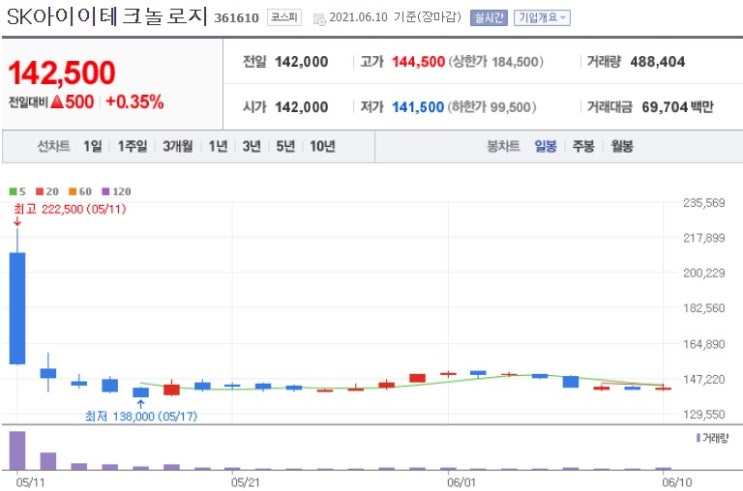The width and height of the screenshot is (743, 491).
Task: Click the purple 거래량 legend marker
Action: coord(698,438)
